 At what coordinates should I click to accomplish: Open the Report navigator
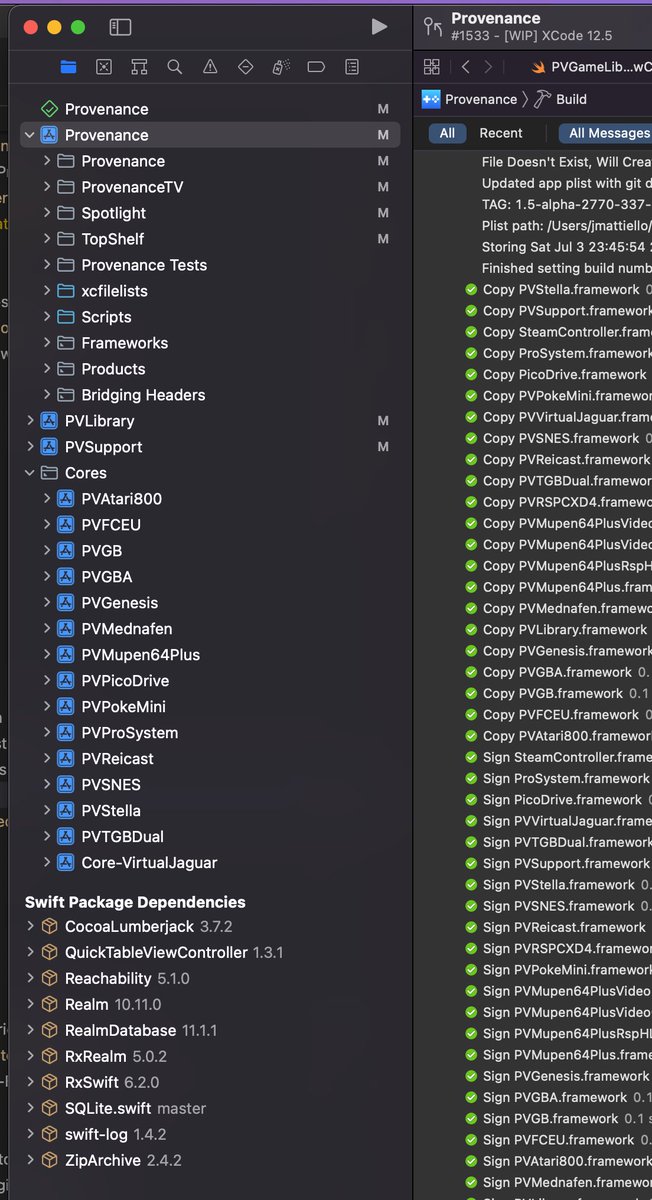tap(352, 67)
